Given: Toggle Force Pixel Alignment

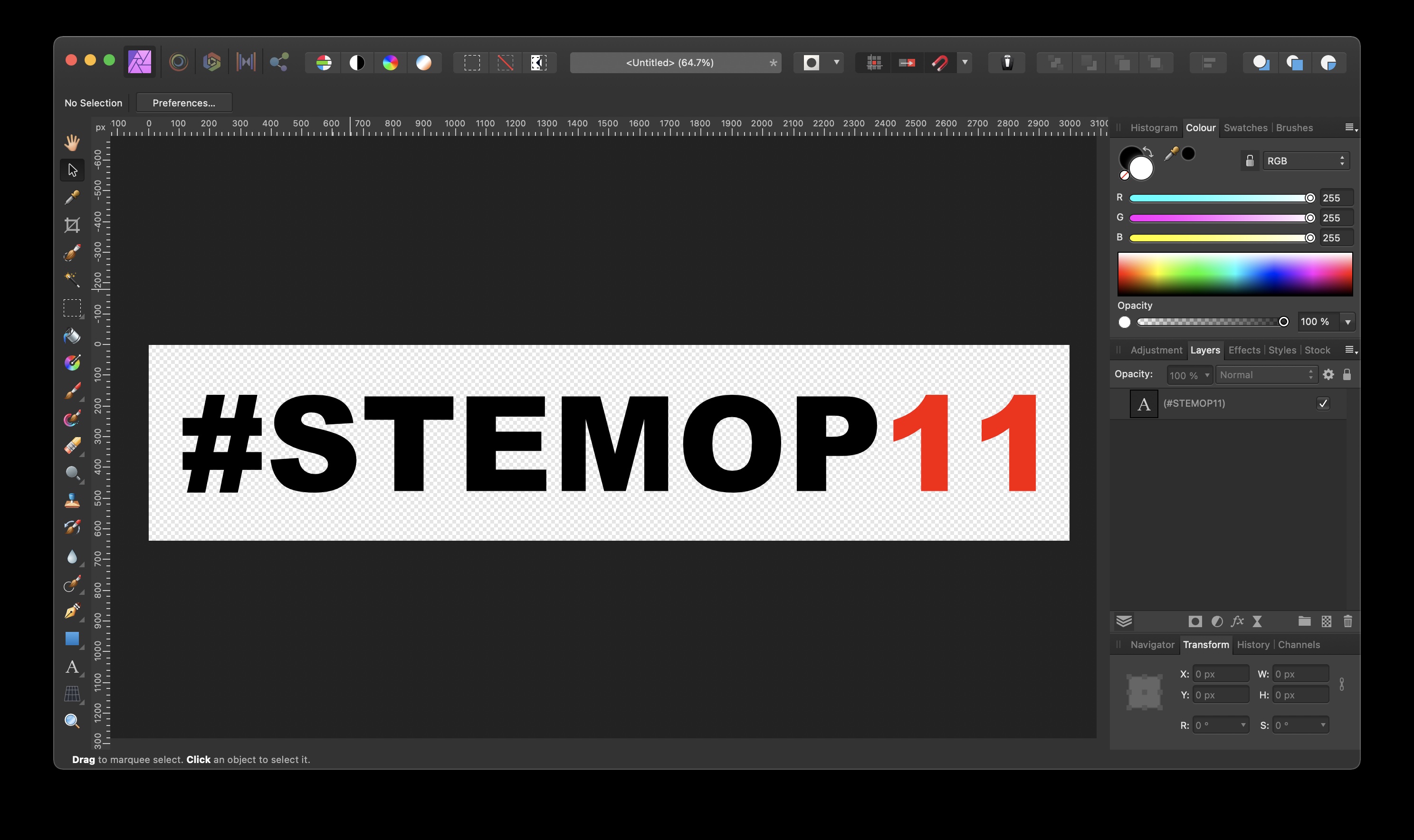Looking at the screenshot, I should (874, 62).
